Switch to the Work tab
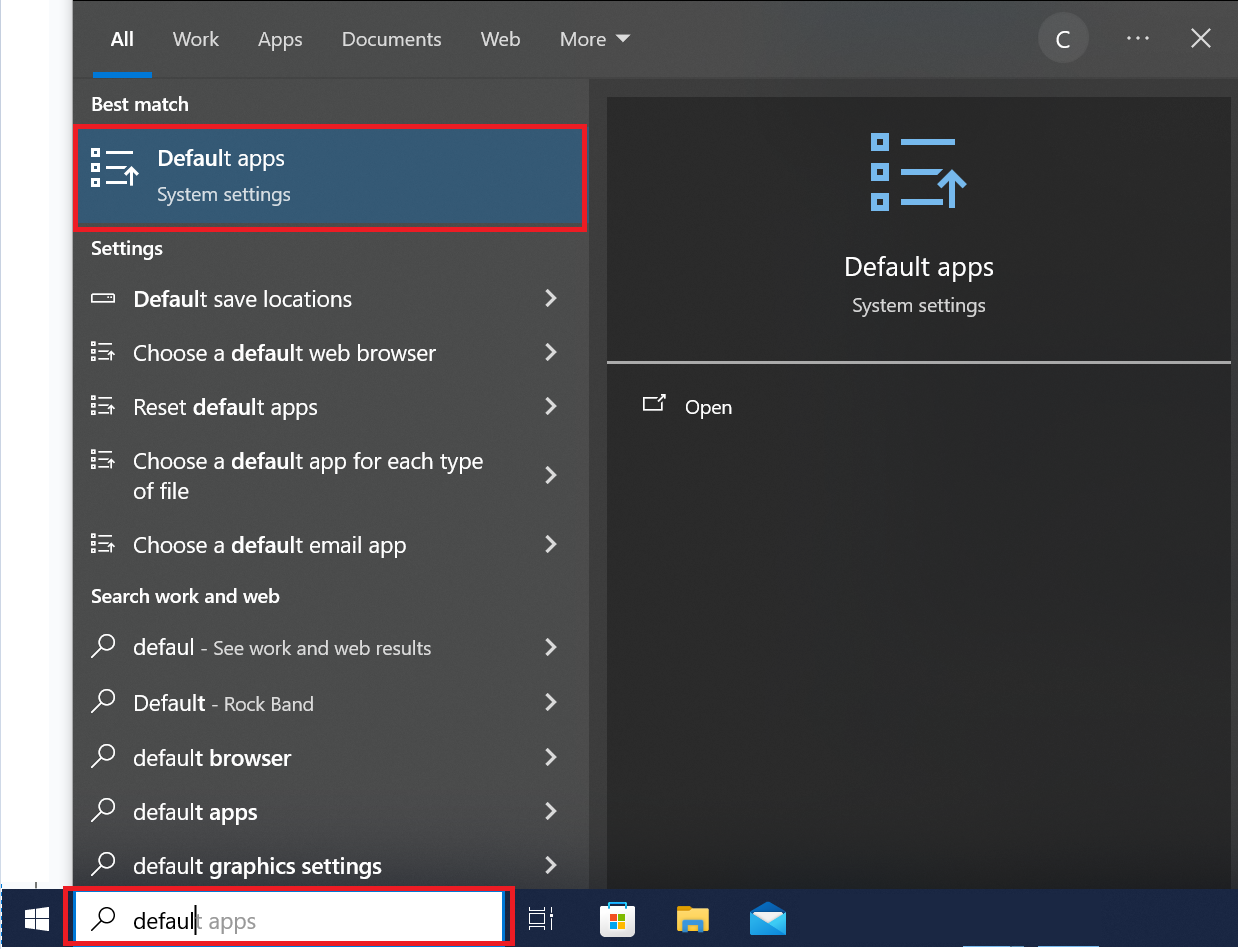The width and height of the screenshot is (1240, 949). coord(196,39)
